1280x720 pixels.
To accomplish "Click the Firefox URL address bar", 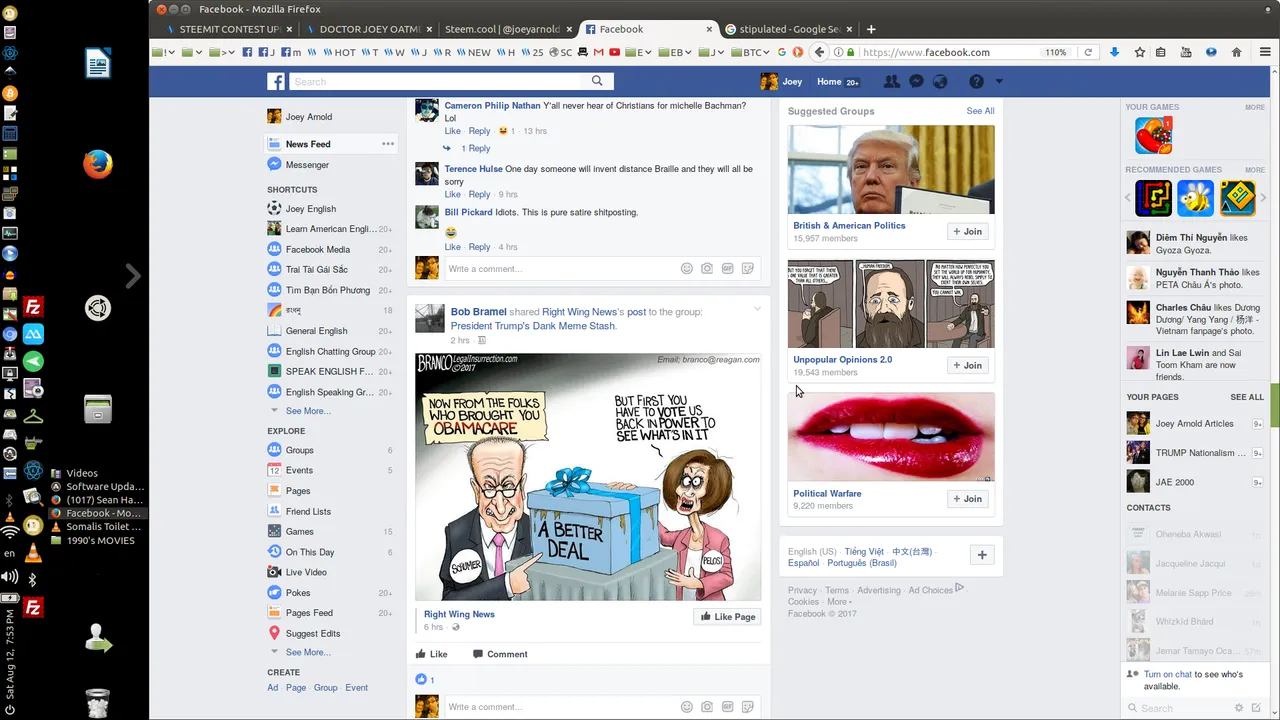I will point(948,52).
